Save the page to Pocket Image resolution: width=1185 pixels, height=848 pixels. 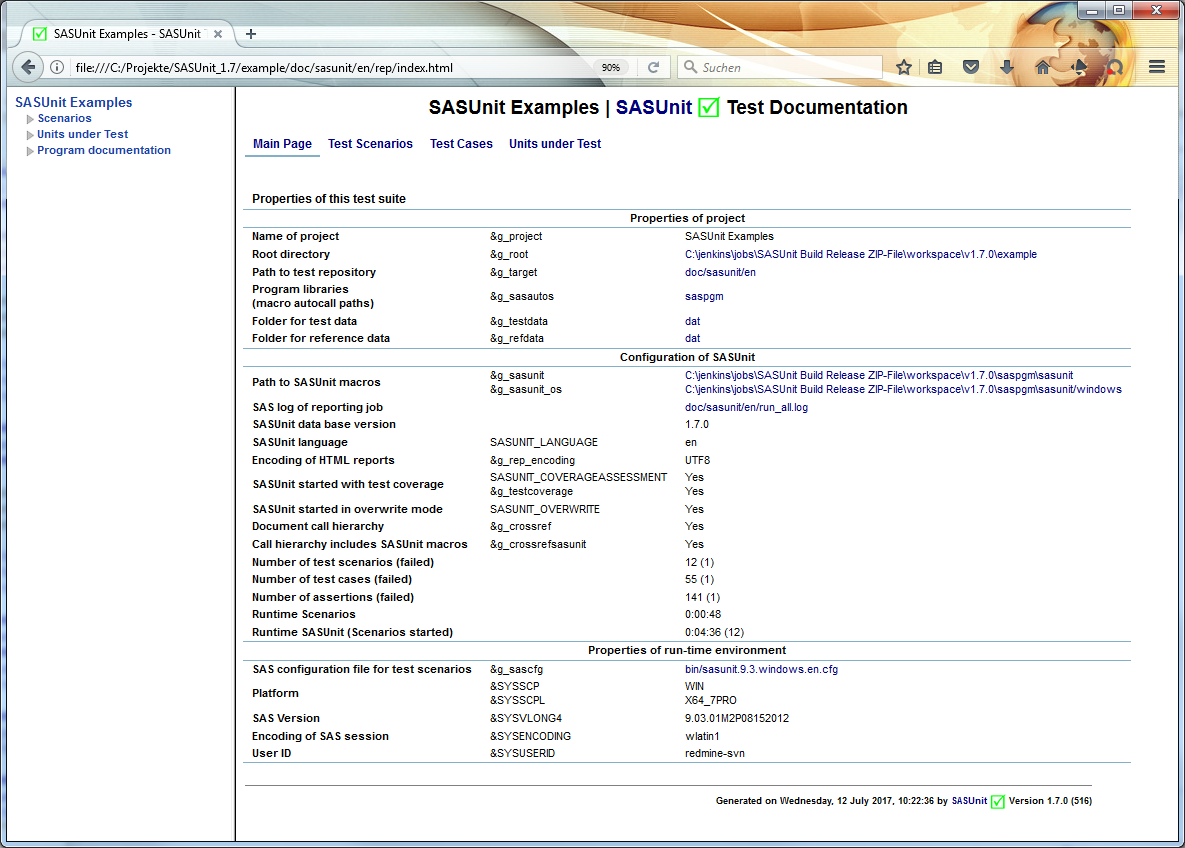[971, 67]
